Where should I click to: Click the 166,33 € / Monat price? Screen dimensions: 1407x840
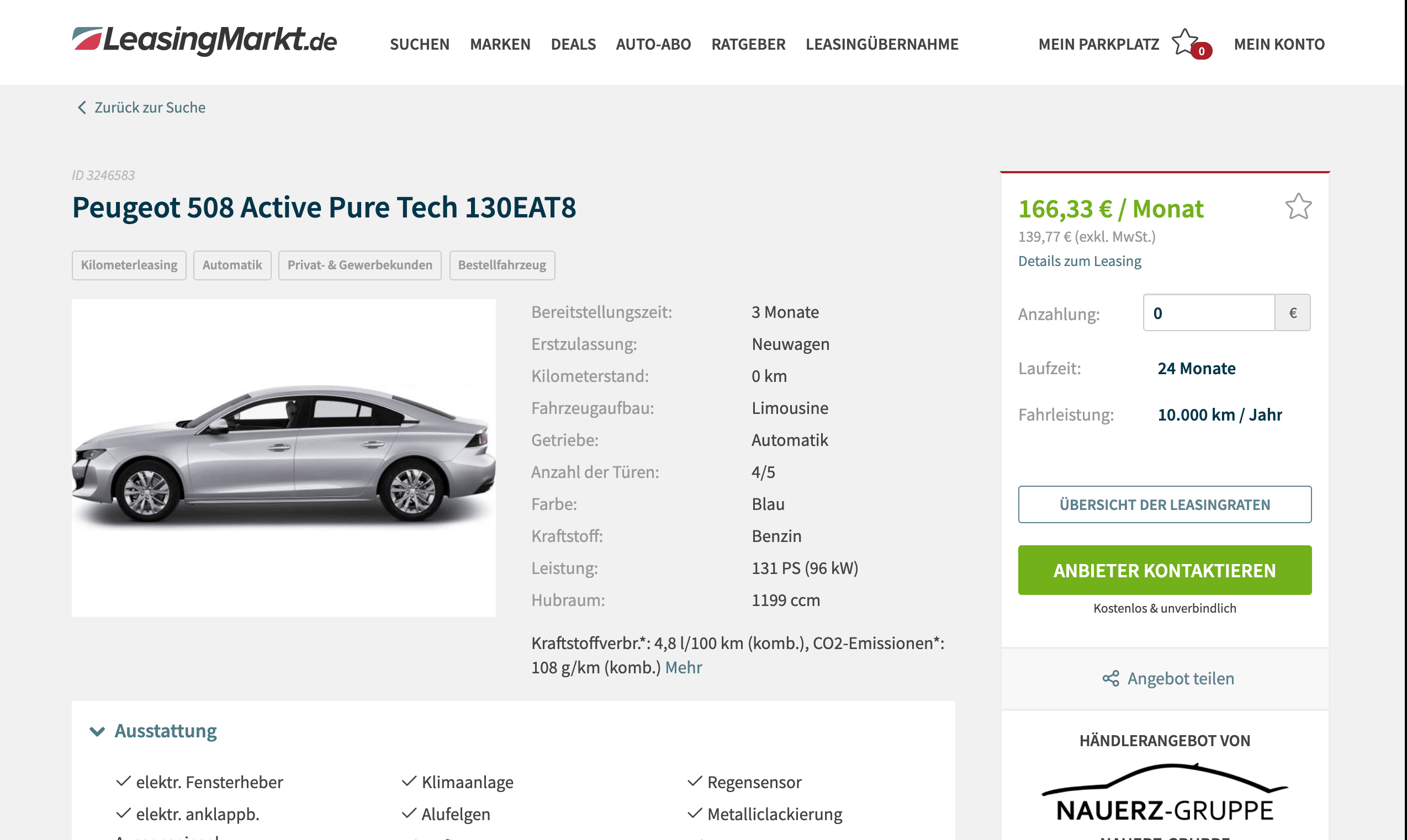pyautogui.click(x=1110, y=208)
